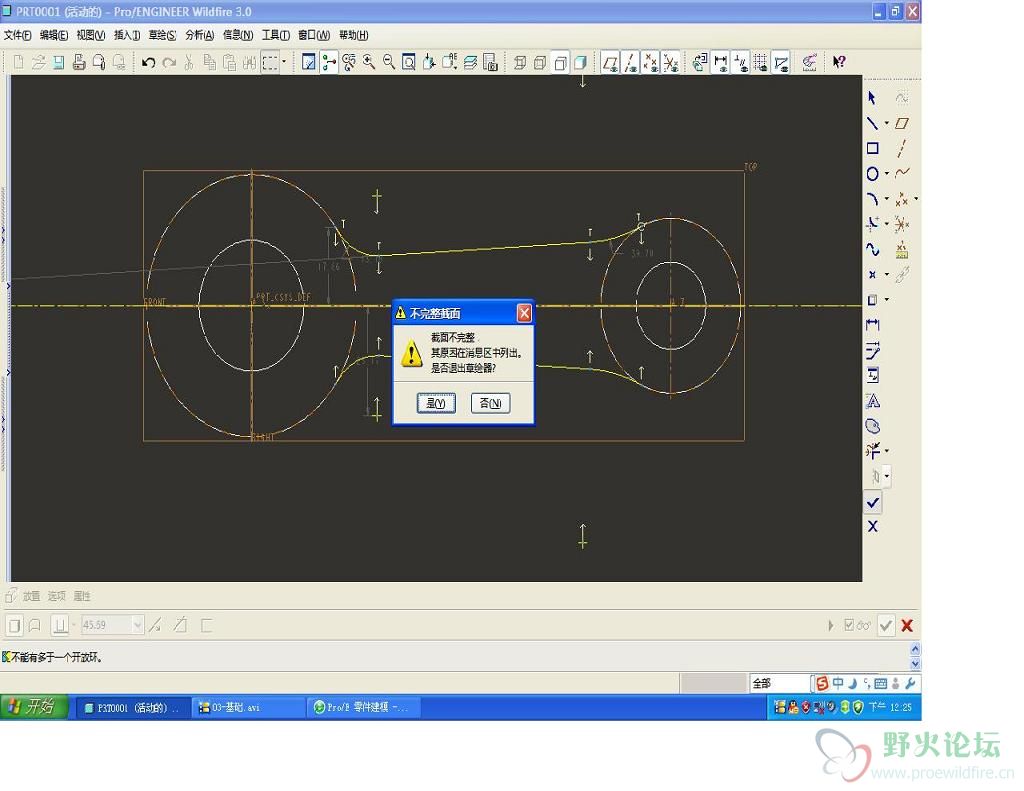1024x791 pixels.
Task: Expand the Fillet tool flyout arrow
Action: pyautogui.click(x=886, y=223)
